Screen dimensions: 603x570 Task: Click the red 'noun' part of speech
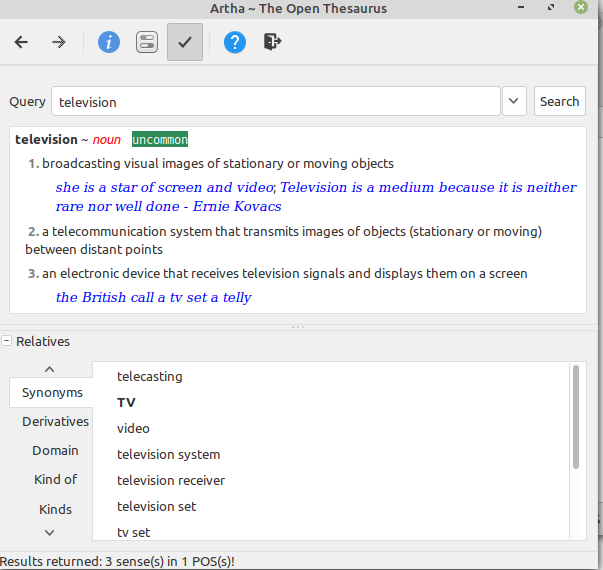pos(107,140)
